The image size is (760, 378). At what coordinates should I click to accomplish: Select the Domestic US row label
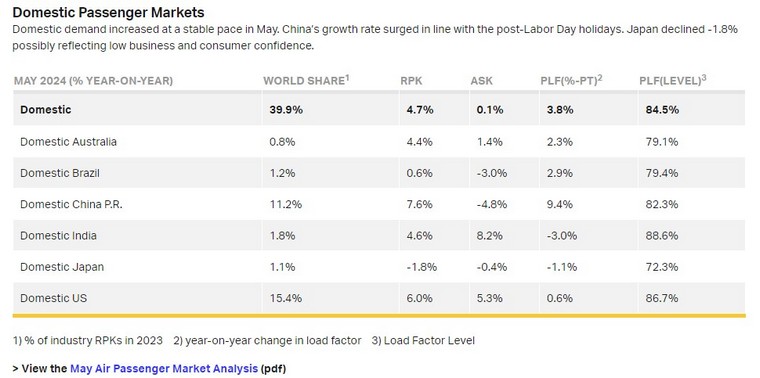click(54, 298)
